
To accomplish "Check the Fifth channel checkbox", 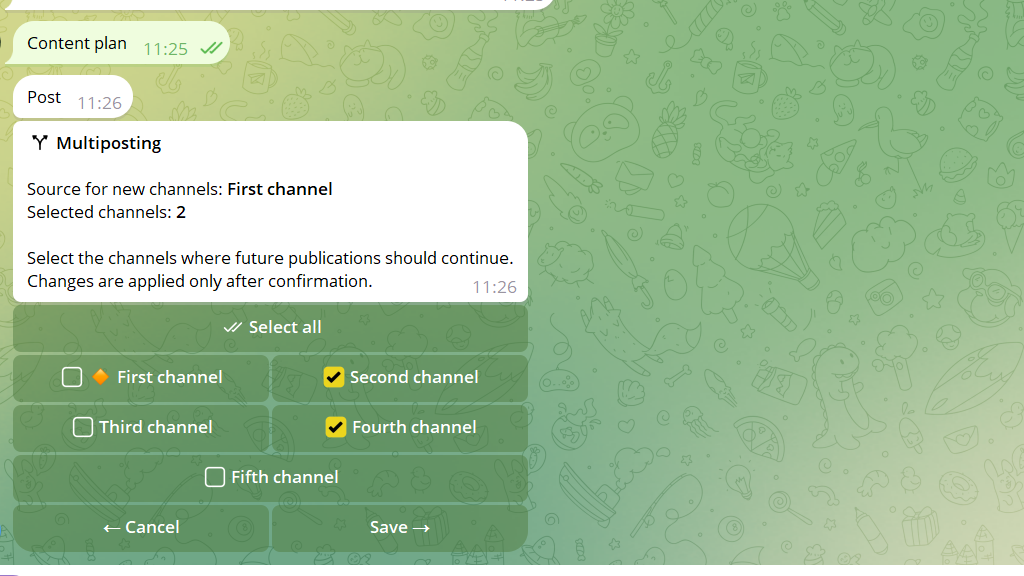I will click(215, 477).
